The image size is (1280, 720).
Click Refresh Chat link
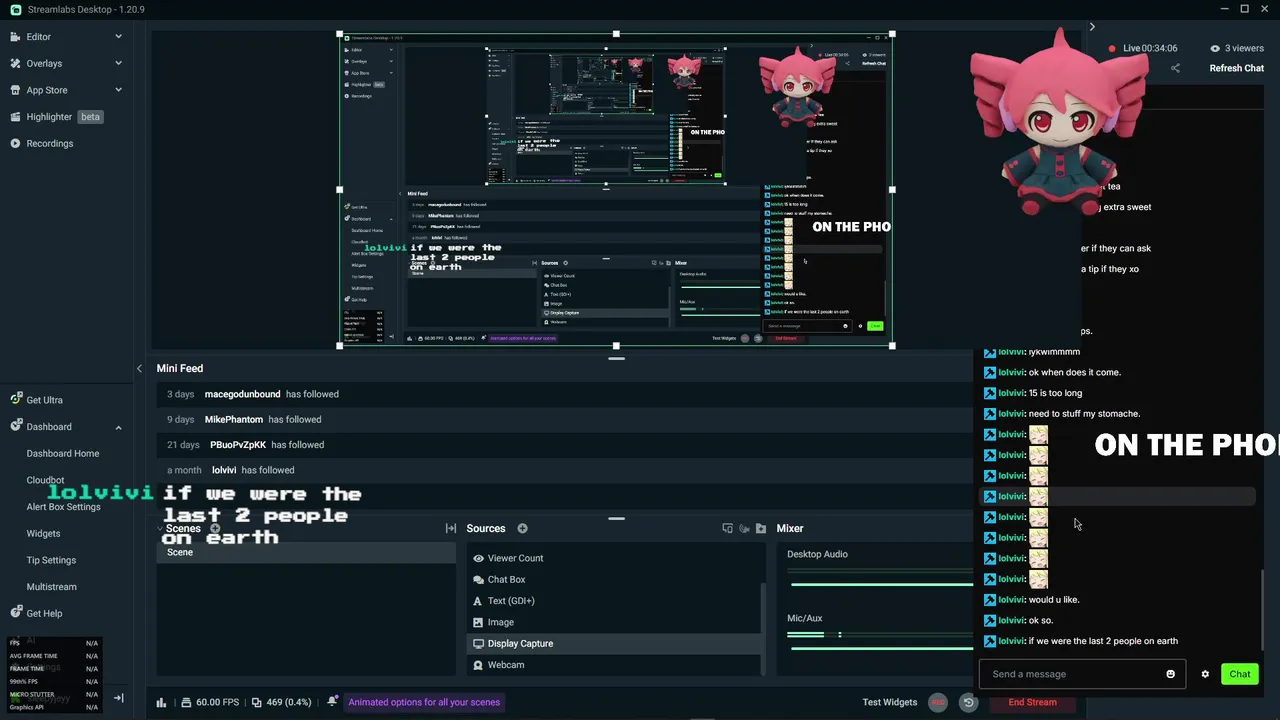click(1237, 68)
